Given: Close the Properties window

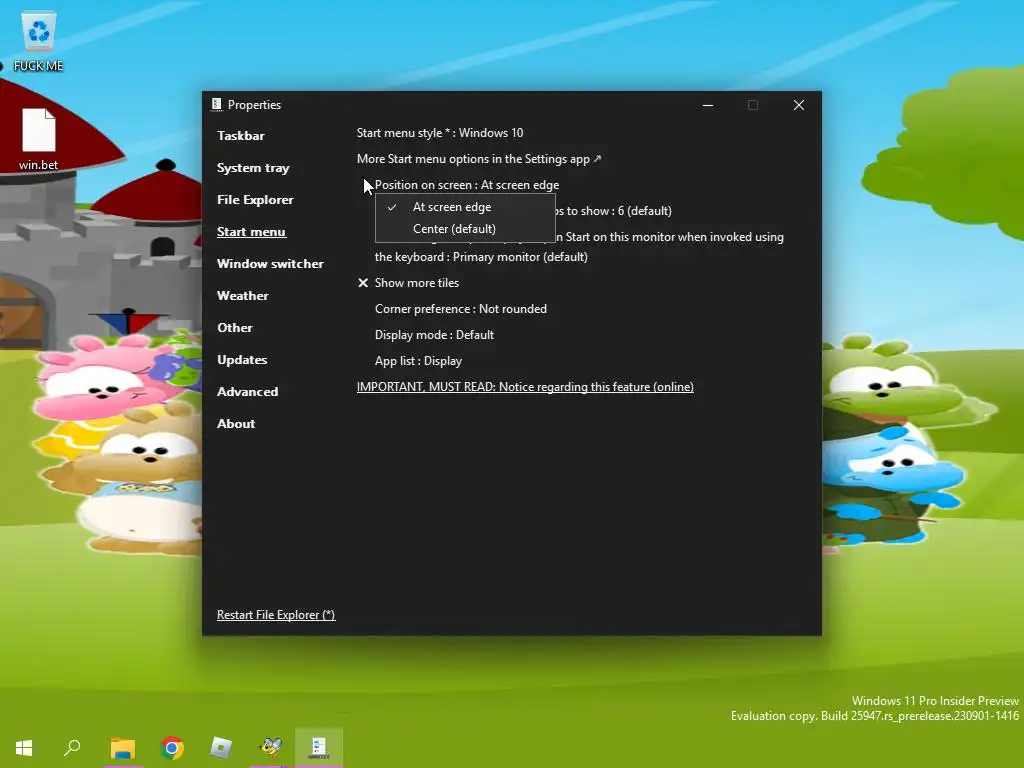Looking at the screenshot, I should coord(799,105).
